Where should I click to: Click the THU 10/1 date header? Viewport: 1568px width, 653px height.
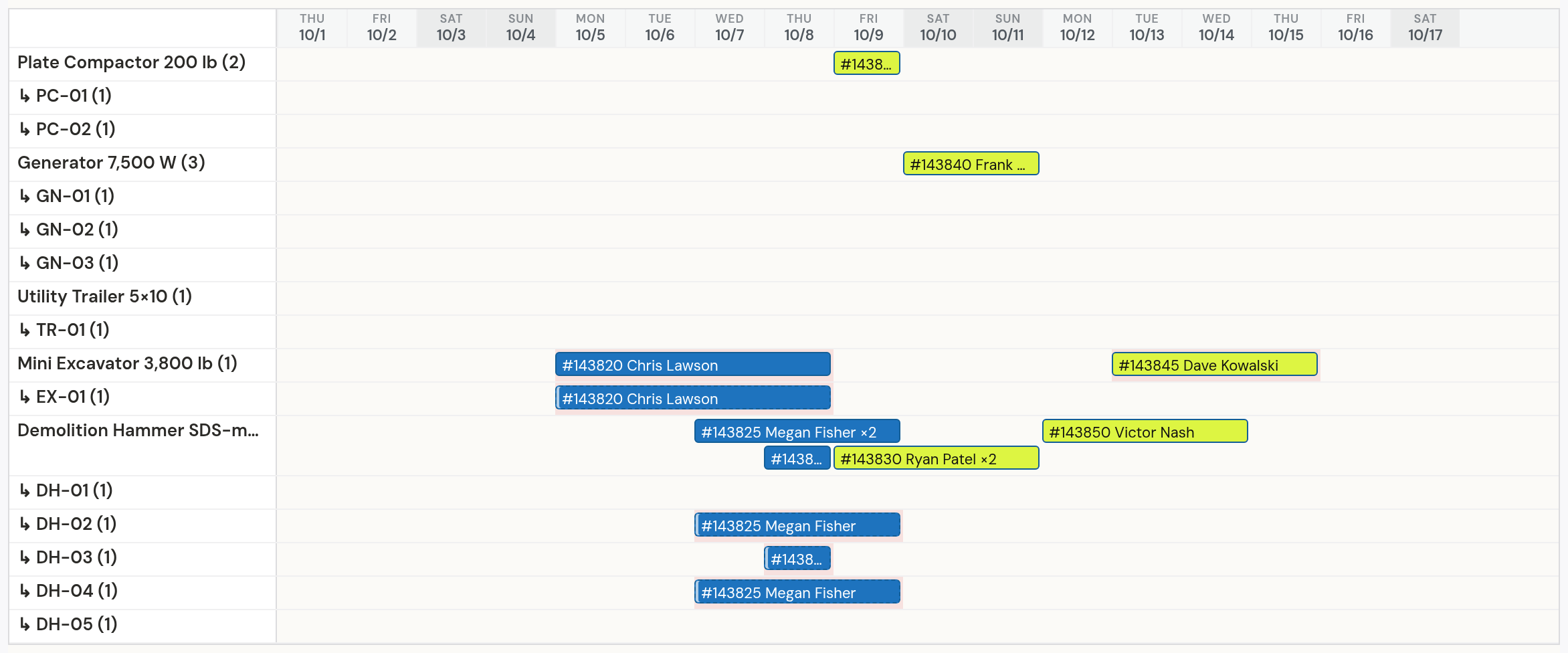[x=312, y=28]
